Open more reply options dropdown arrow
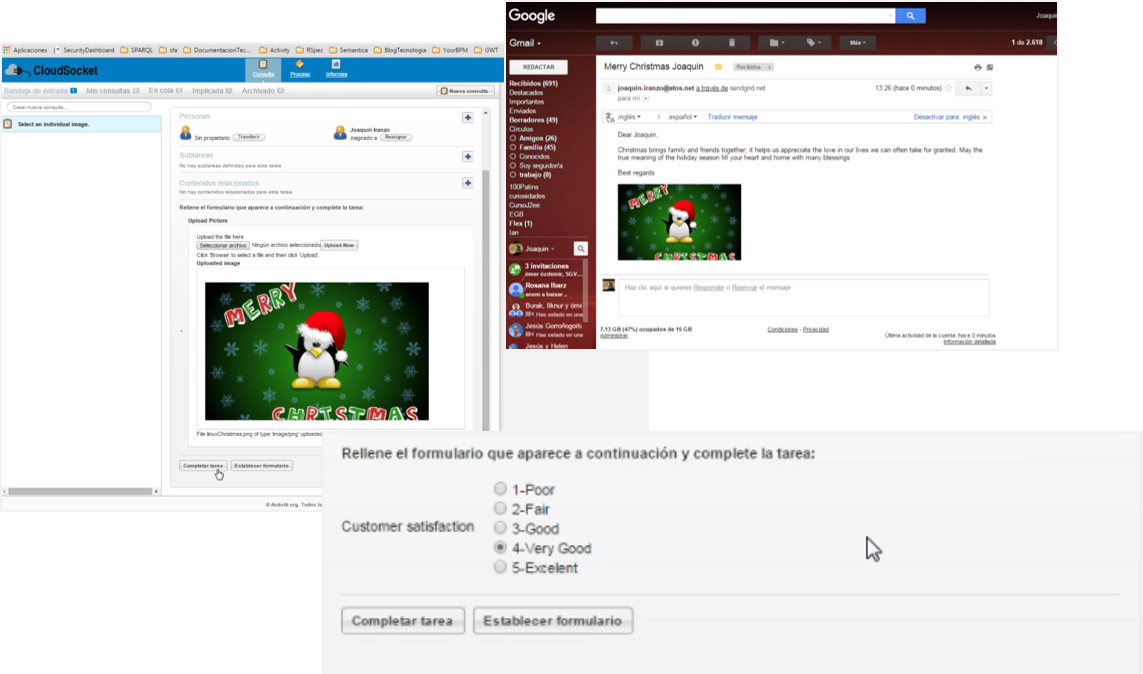Image resolution: width=1143 pixels, height=674 pixels. point(986,88)
